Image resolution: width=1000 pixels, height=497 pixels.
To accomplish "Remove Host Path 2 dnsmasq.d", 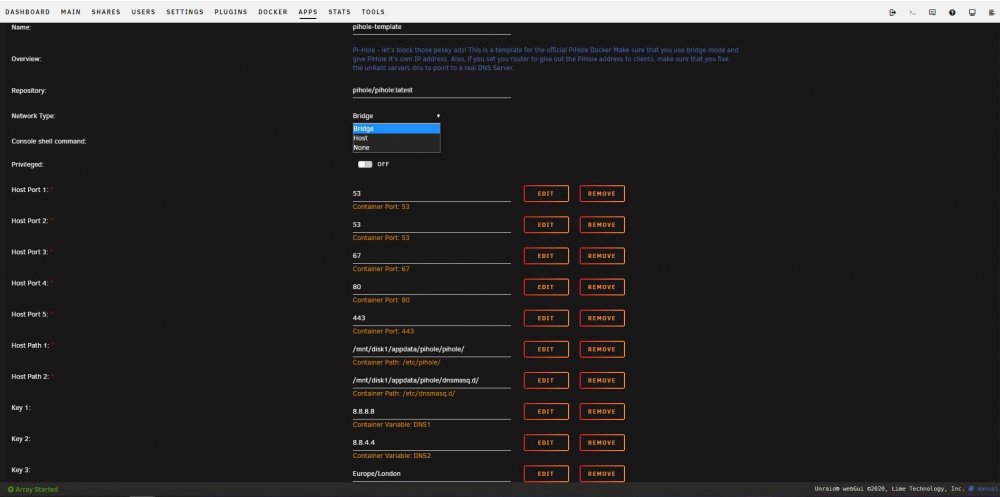I will tap(602, 380).
